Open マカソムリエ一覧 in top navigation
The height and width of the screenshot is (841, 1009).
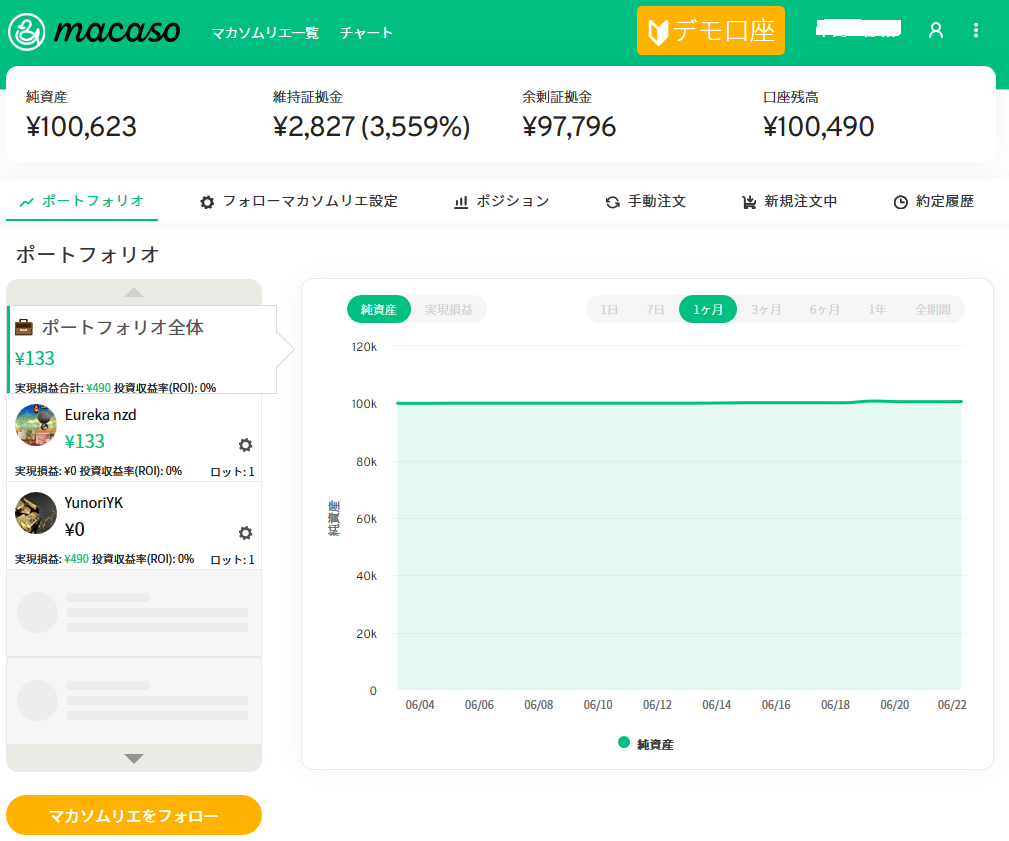[265, 32]
